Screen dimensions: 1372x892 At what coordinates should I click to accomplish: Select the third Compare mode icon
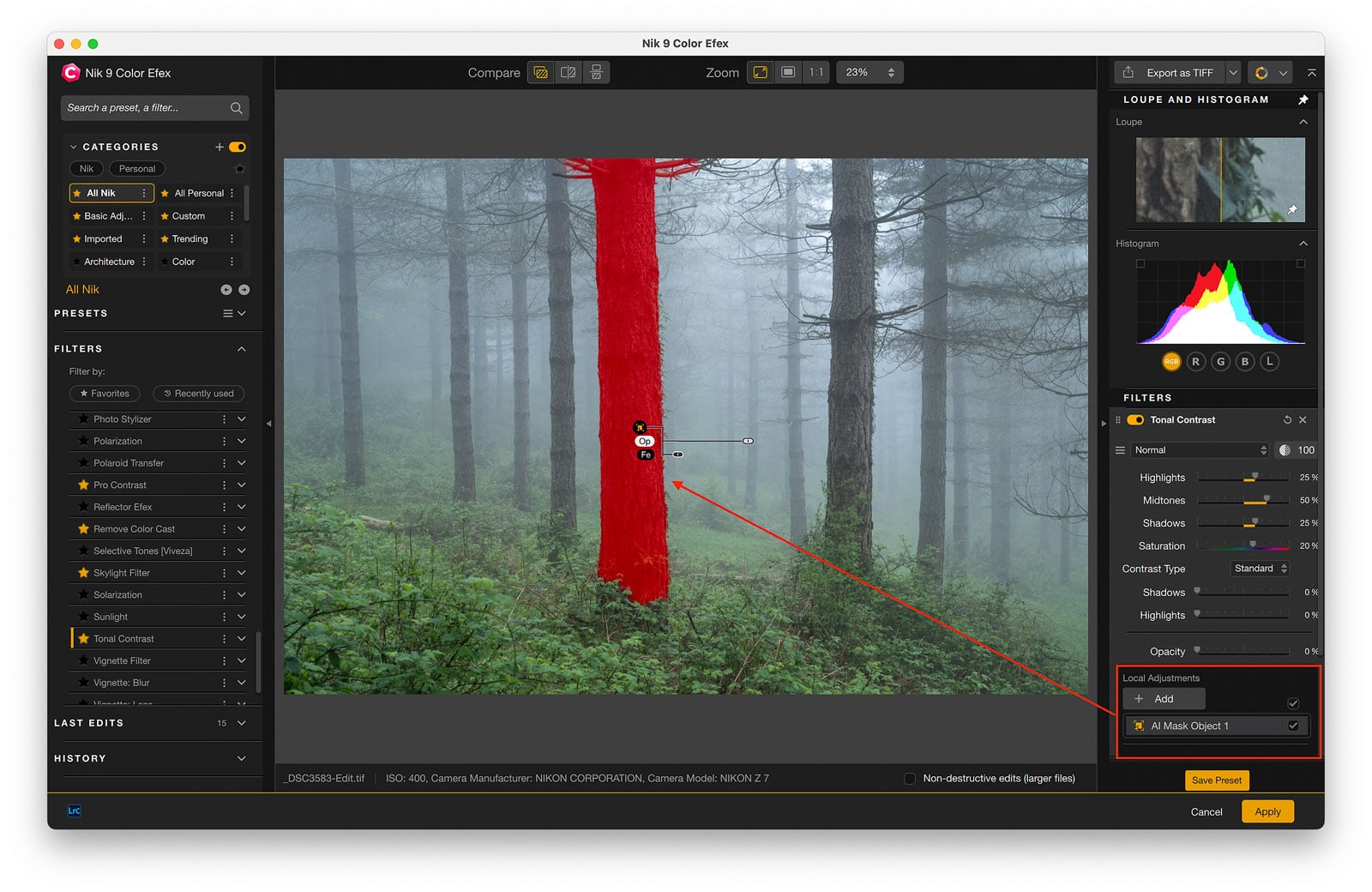coord(596,73)
